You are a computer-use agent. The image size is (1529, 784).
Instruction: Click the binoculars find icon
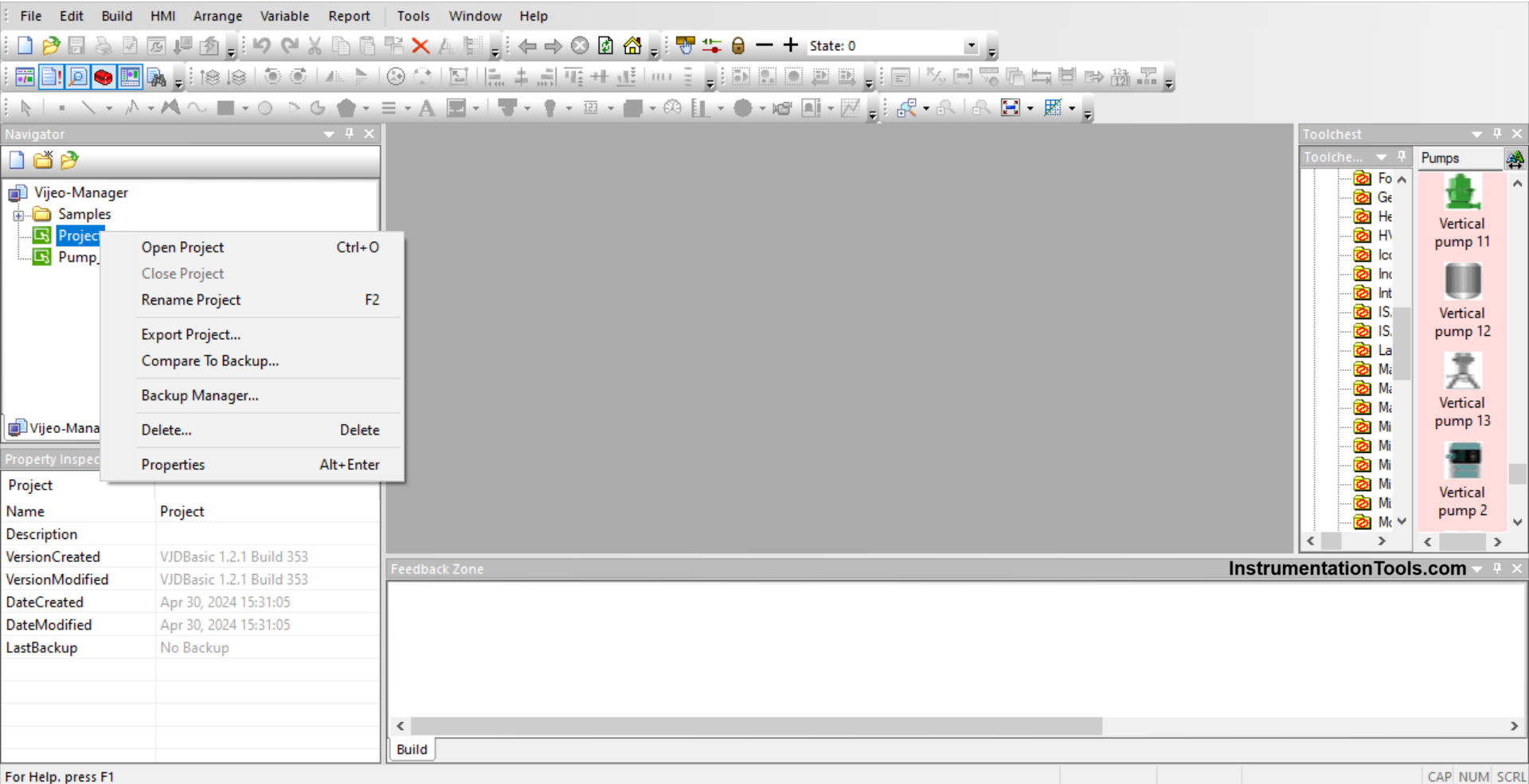pyautogui.click(x=157, y=77)
